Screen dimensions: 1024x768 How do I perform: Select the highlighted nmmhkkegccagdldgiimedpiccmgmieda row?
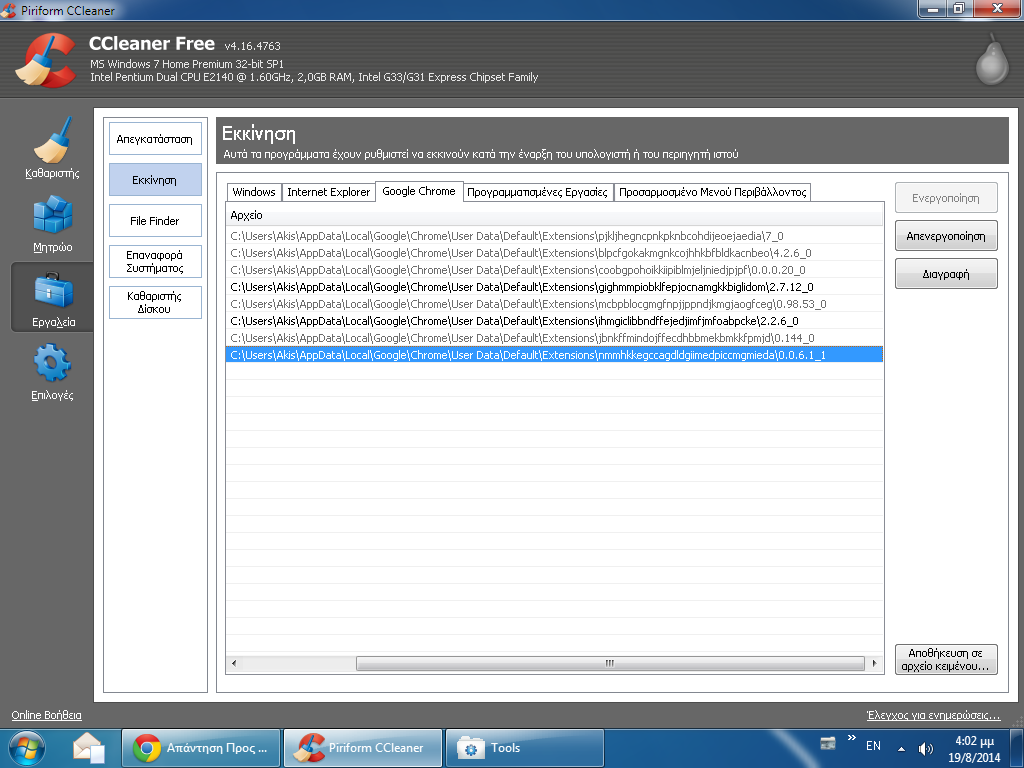point(554,355)
